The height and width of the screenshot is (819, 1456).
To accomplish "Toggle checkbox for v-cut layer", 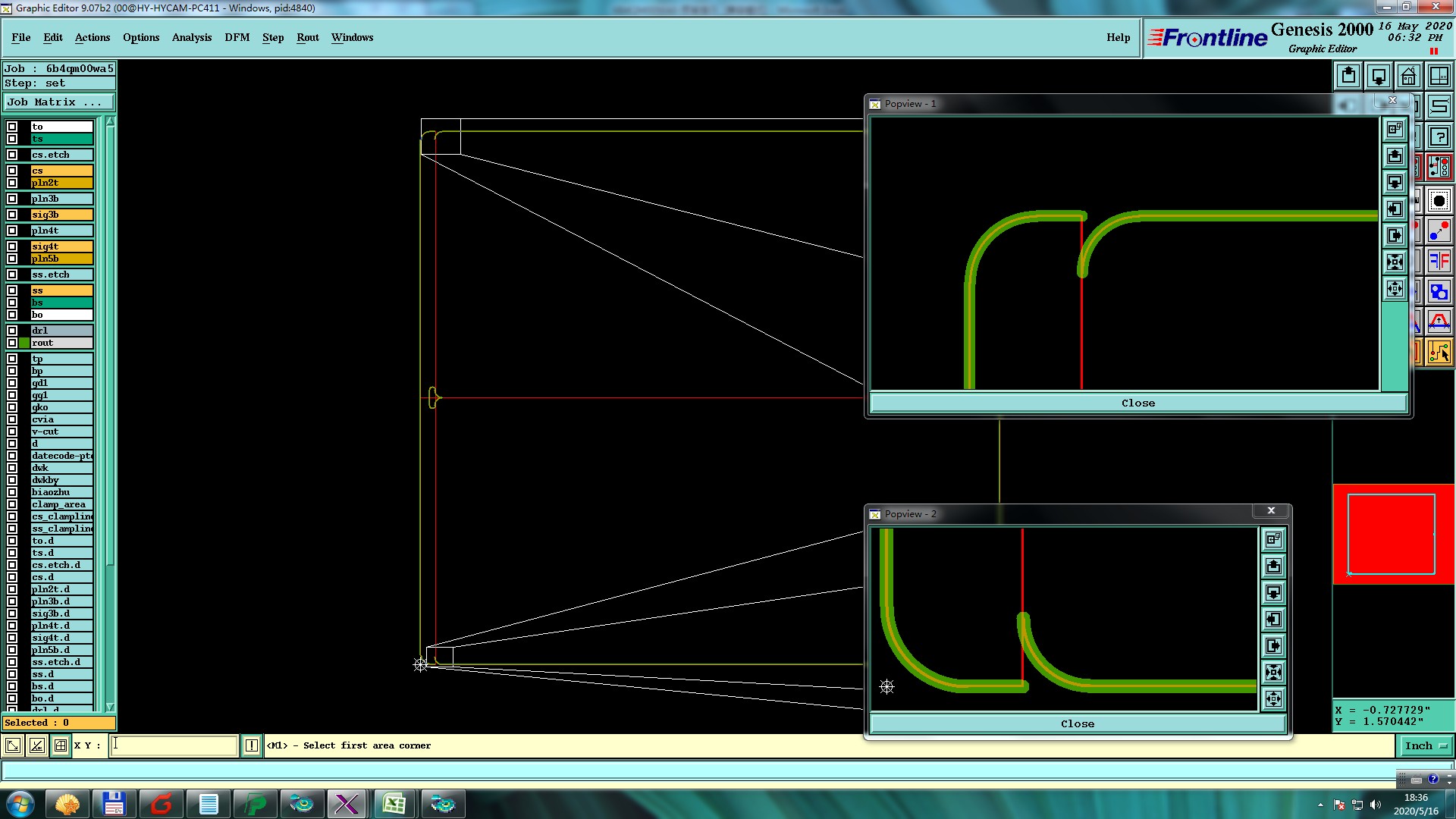I will click(x=12, y=431).
